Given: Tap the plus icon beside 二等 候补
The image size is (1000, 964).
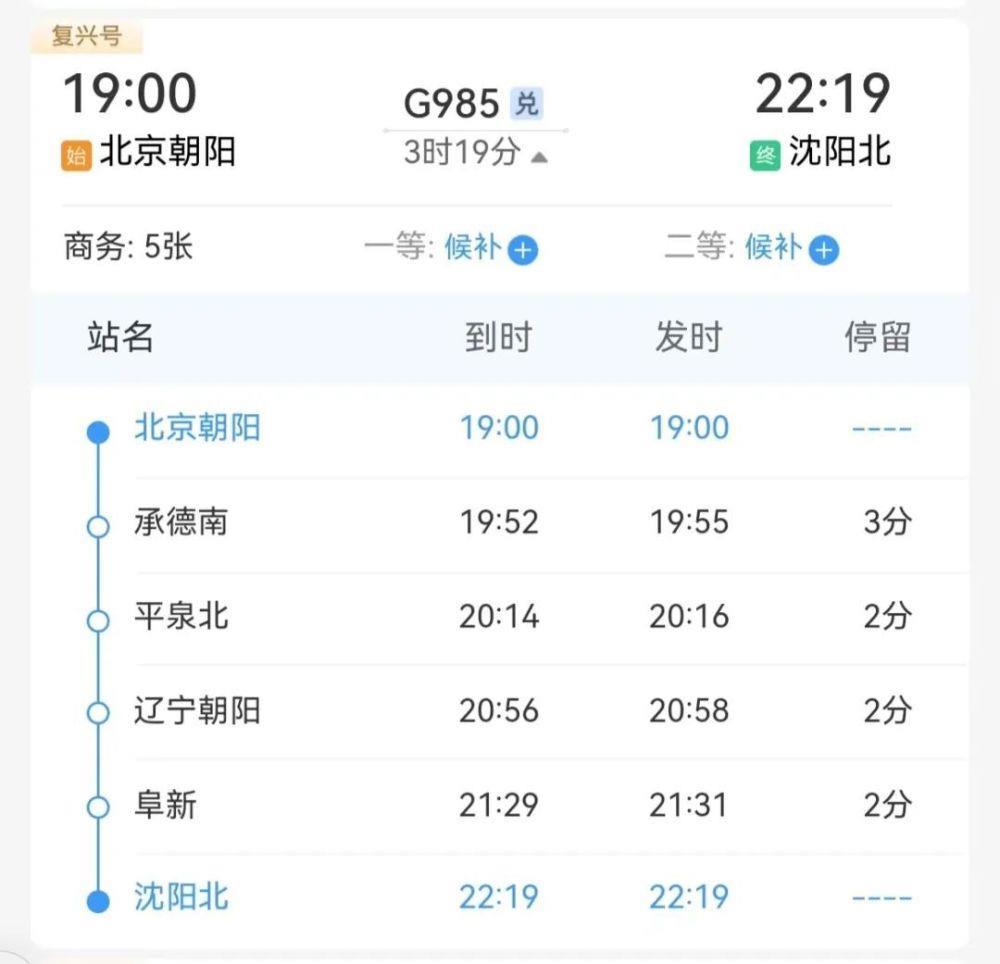Looking at the screenshot, I should click(x=823, y=249).
